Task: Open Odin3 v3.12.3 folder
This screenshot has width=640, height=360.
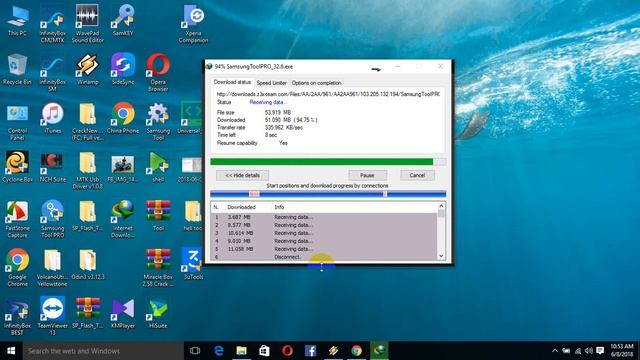Action: click(87, 264)
